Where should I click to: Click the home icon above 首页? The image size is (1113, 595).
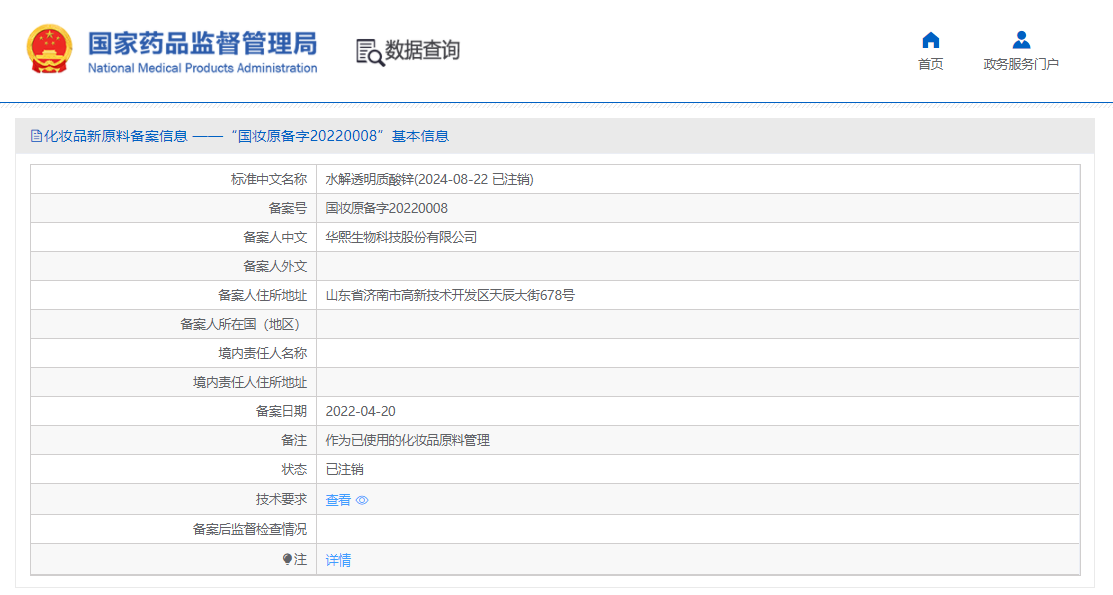[x=930, y=40]
